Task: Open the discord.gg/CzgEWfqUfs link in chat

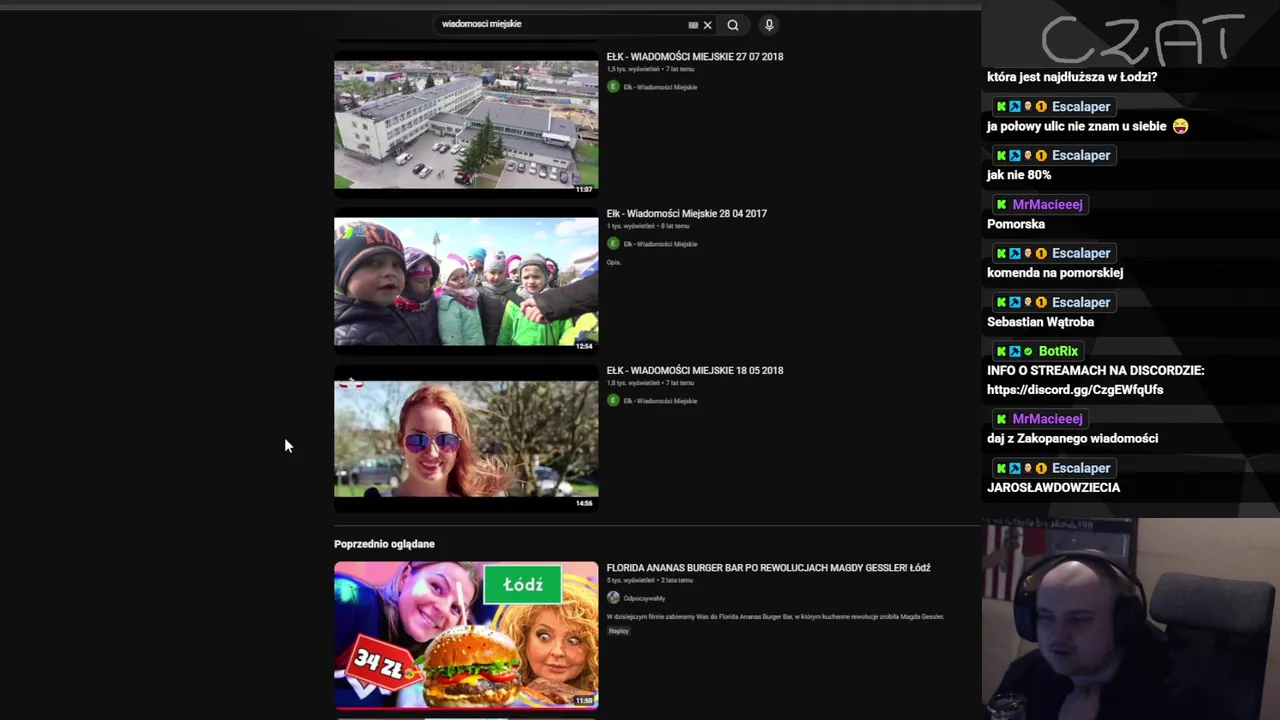Action: (x=1075, y=390)
